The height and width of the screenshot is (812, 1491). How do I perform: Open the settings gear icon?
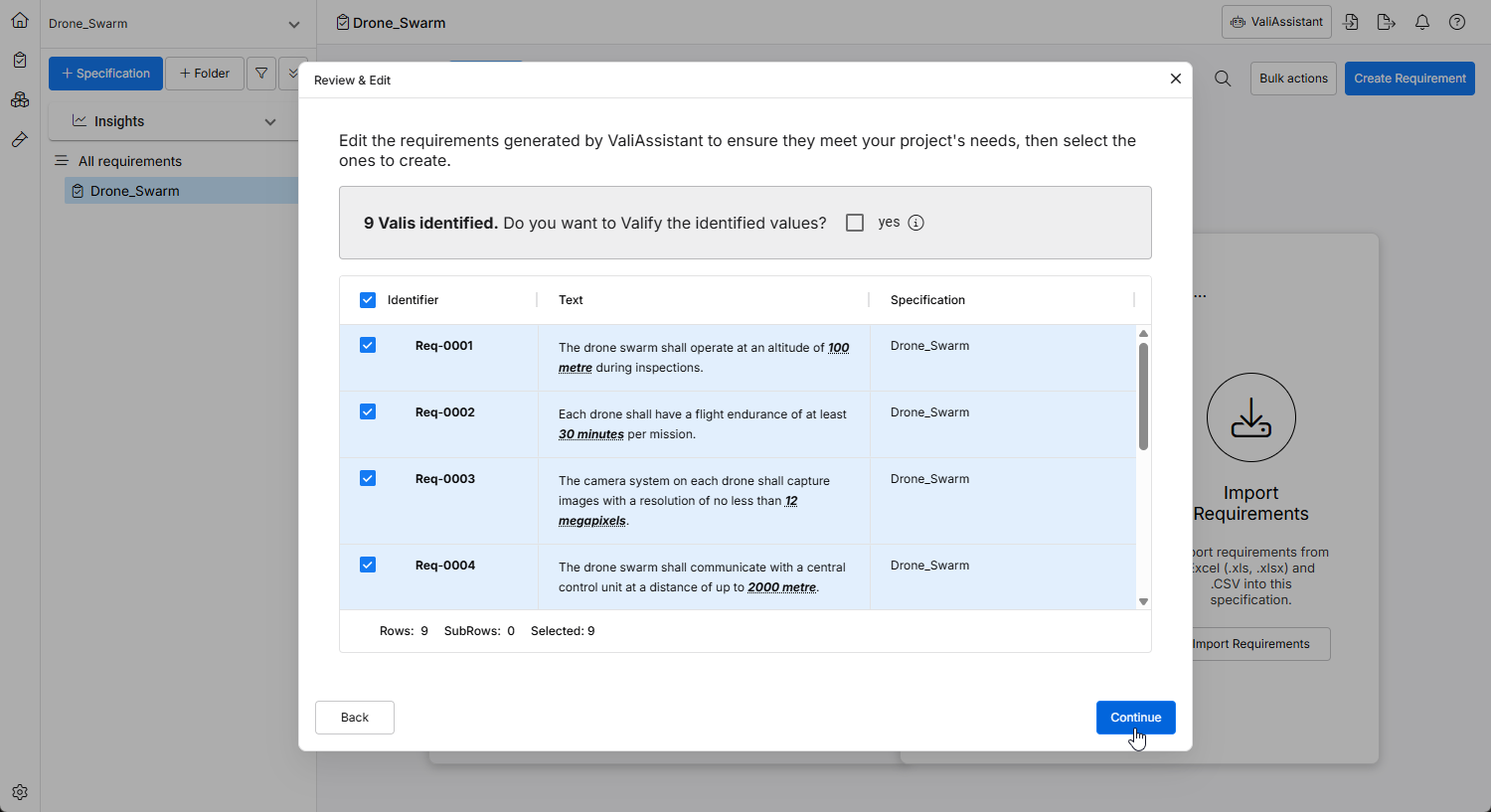[20, 792]
